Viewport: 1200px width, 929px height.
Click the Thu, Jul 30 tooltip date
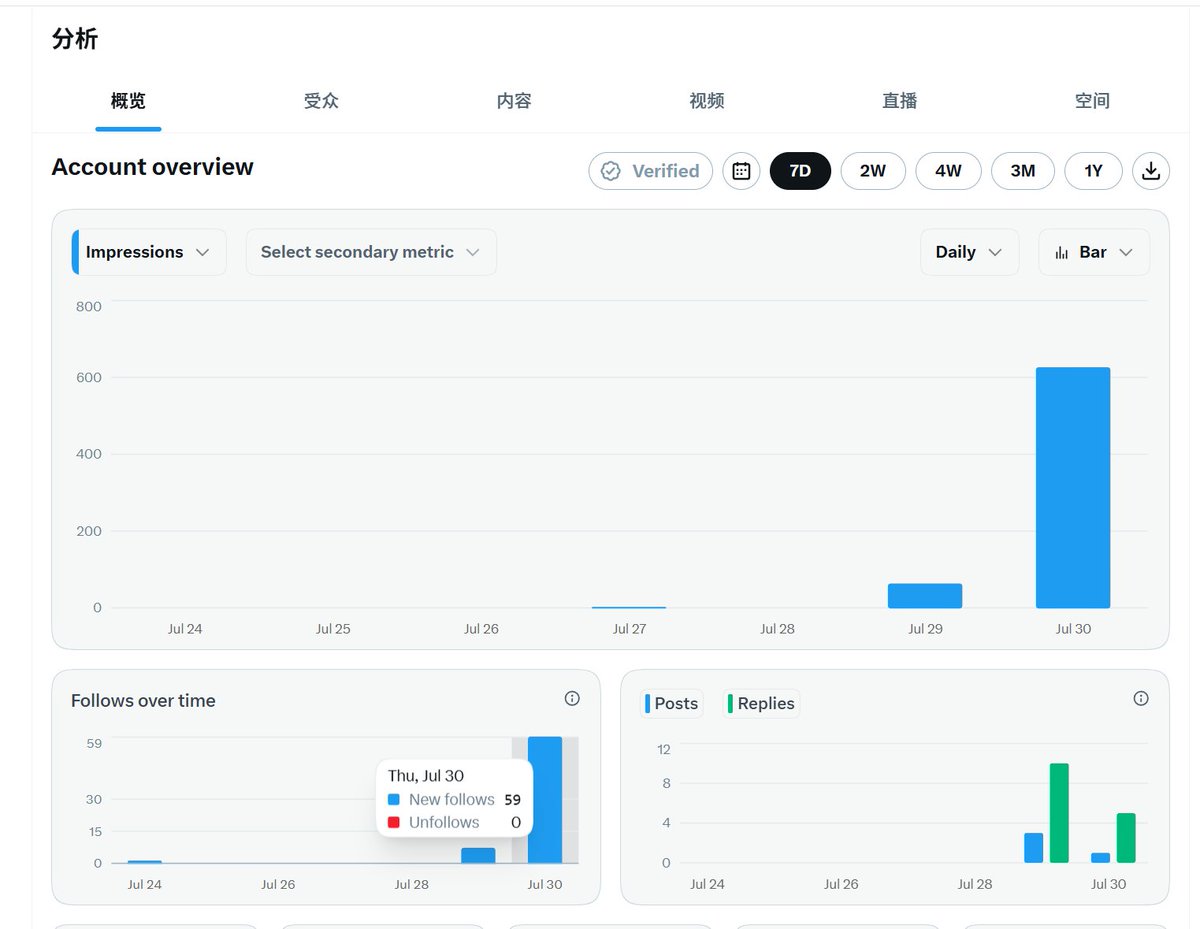pyautogui.click(x=426, y=775)
